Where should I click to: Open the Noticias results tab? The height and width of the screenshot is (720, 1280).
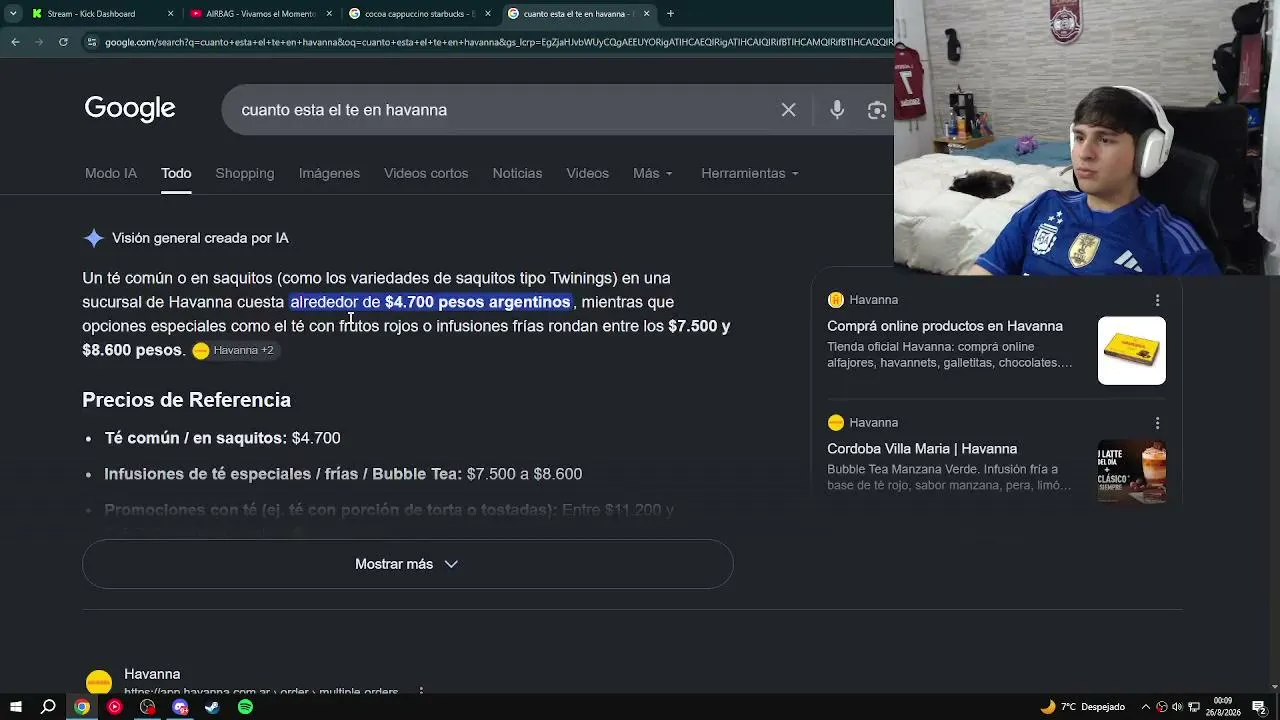[x=517, y=173]
